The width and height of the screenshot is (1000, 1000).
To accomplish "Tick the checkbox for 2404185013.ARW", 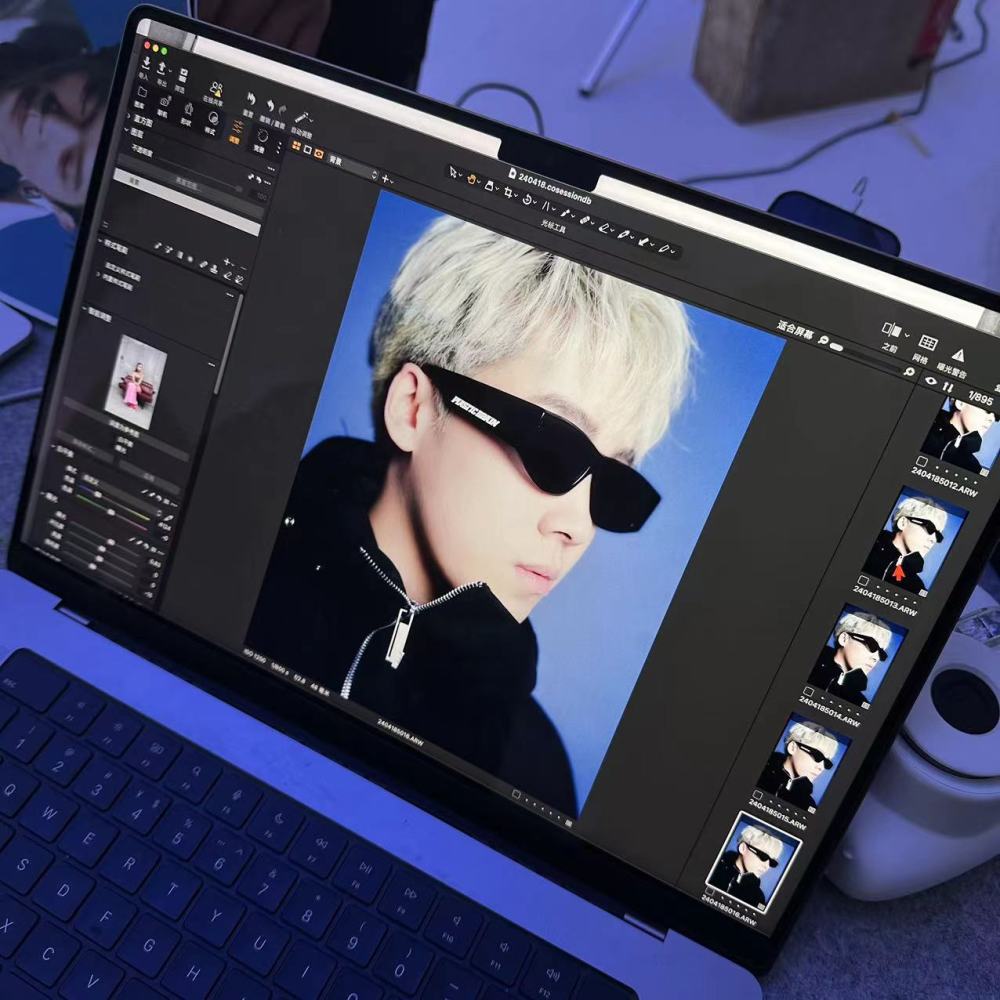I will (x=864, y=580).
